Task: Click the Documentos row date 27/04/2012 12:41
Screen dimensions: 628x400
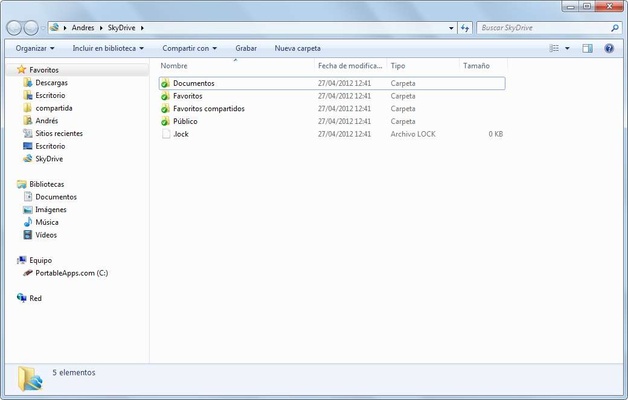Action: pos(344,83)
